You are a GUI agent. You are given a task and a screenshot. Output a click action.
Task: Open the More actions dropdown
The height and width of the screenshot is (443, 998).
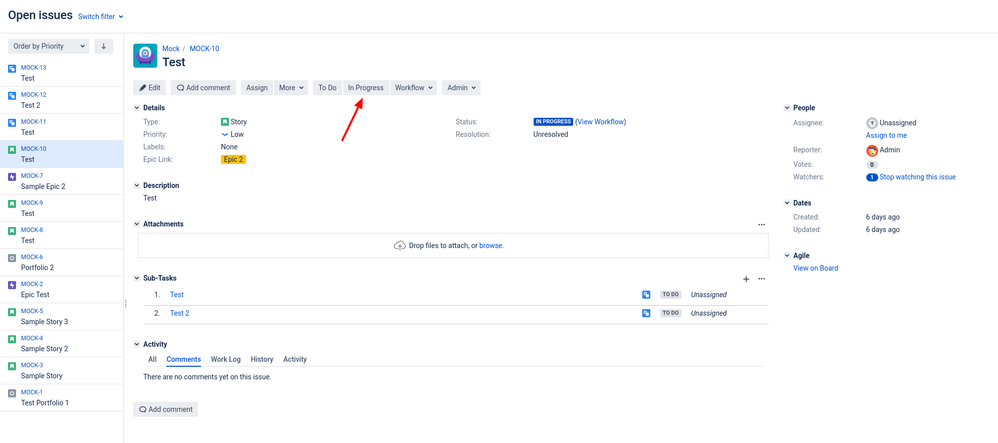pyautogui.click(x=292, y=88)
